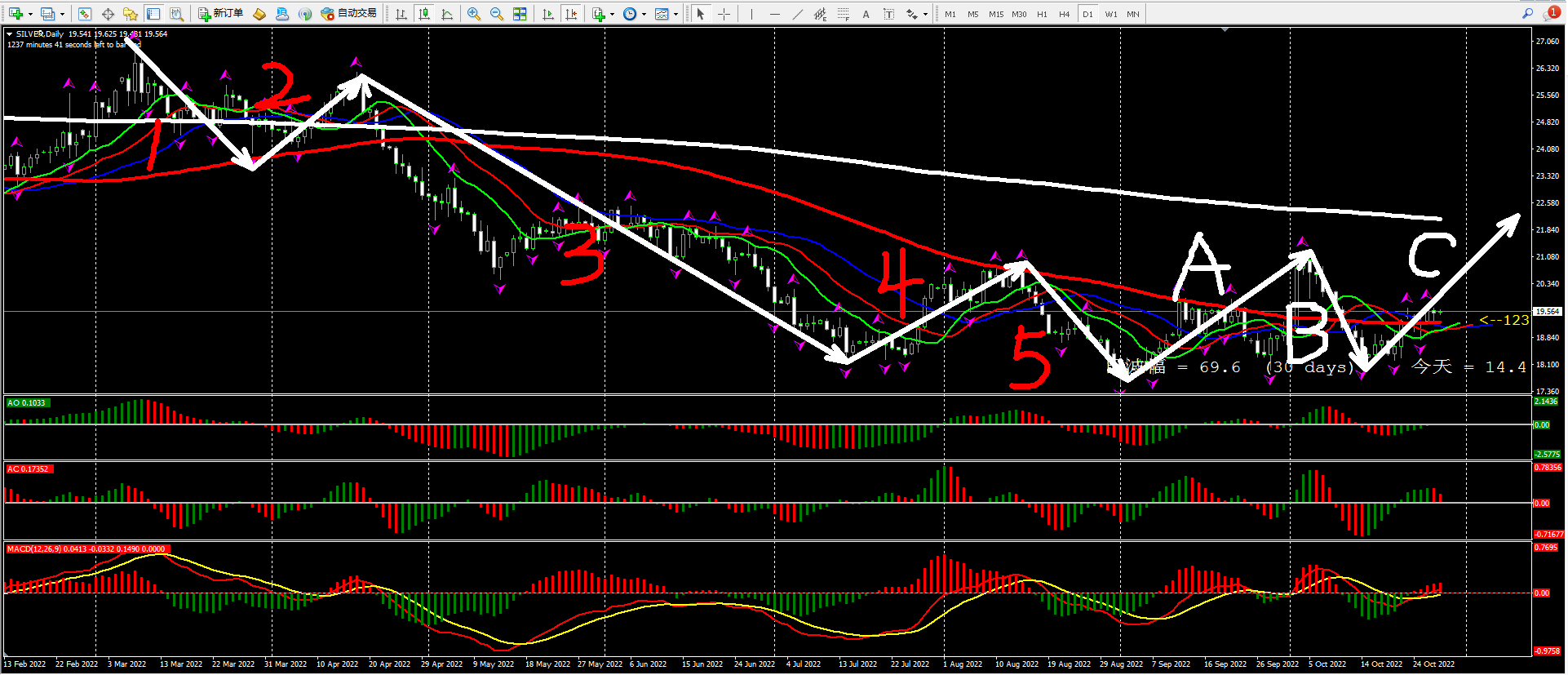Switch chart to line chart mode

coord(447,14)
